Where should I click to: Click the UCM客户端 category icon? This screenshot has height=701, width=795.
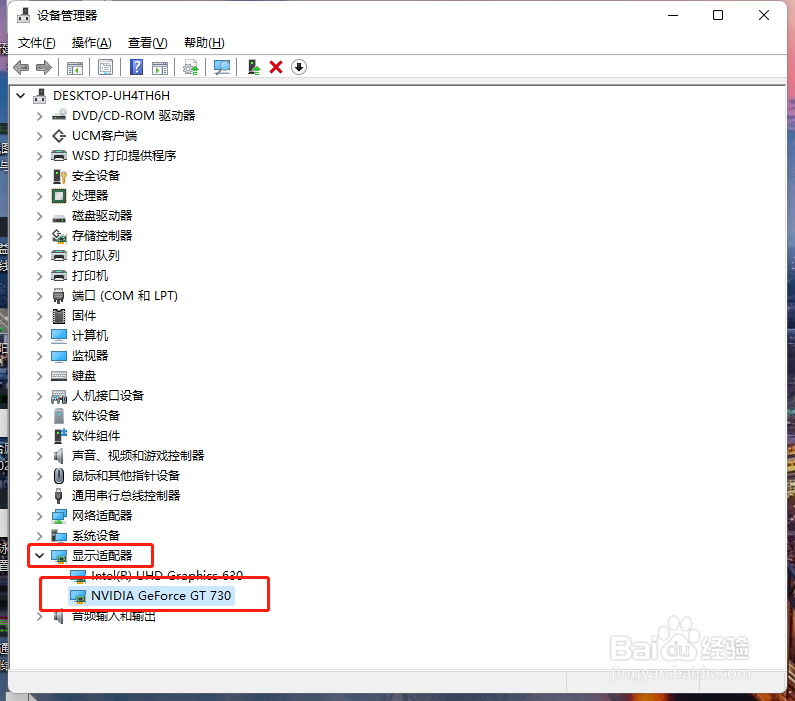[x=59, y=135]
